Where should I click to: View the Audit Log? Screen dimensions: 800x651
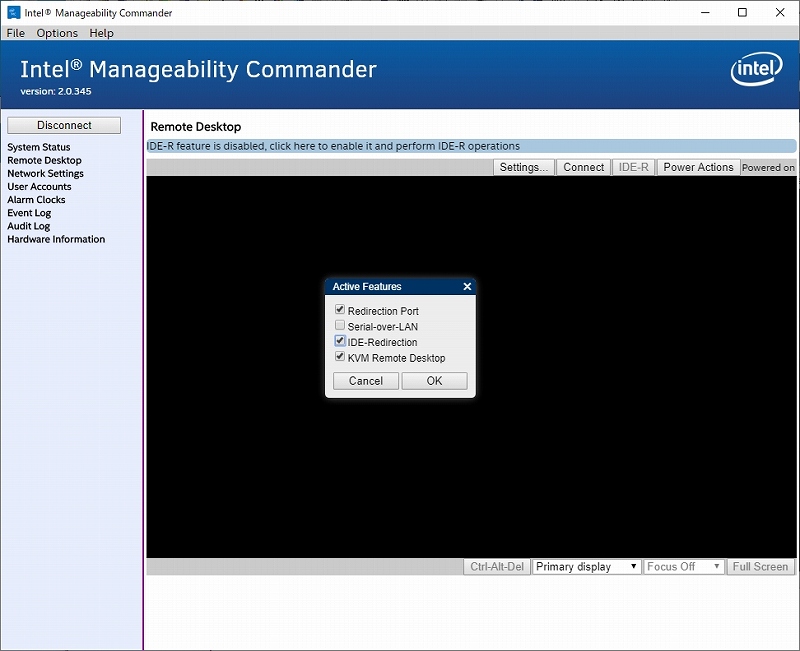pyautogui.click(x=29, y=227)
